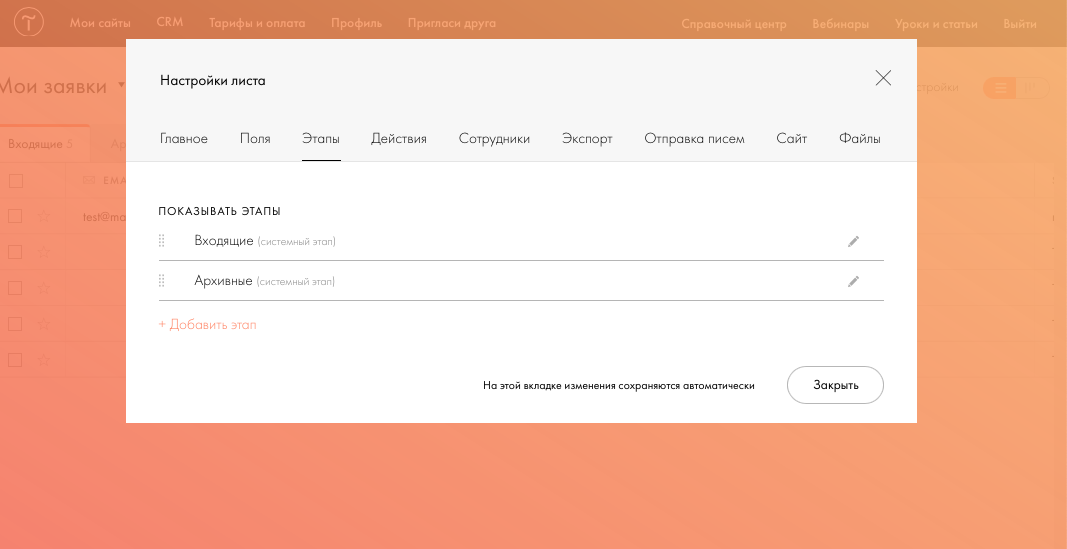Star the test@ email row
Image resolution: width=1067 pixels, height=549 pixels.
(44, 216)
